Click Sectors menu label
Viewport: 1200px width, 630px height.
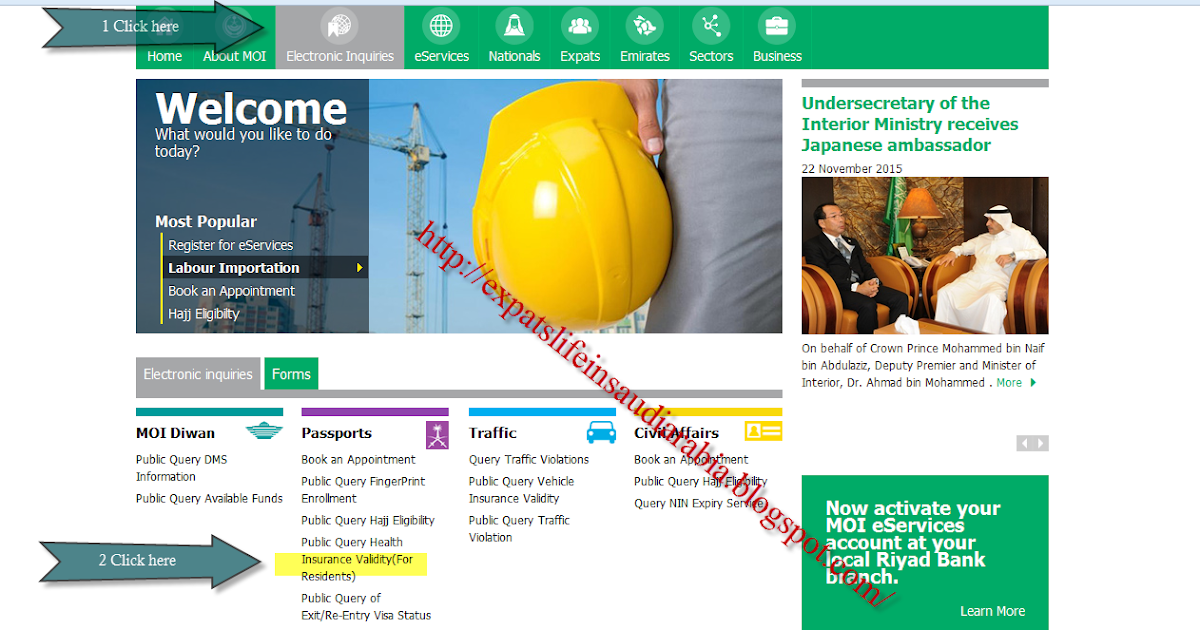(x=711, y=56)
